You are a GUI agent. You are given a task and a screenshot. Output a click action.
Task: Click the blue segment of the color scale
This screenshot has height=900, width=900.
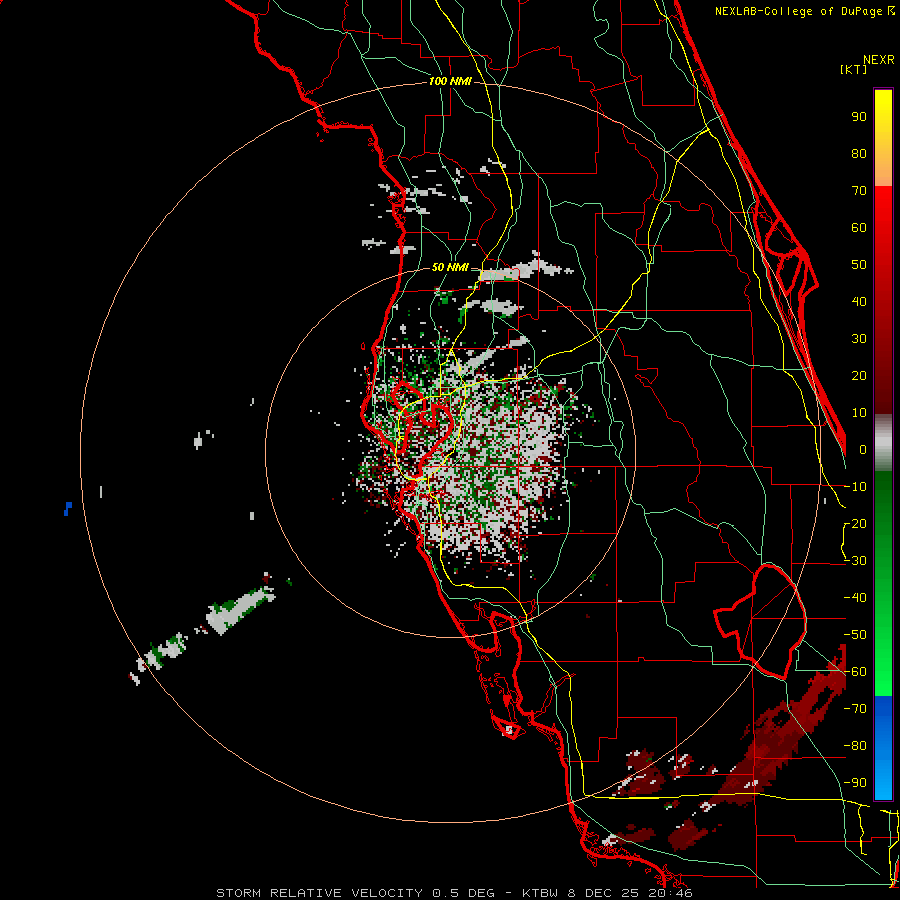coord(883,747)
